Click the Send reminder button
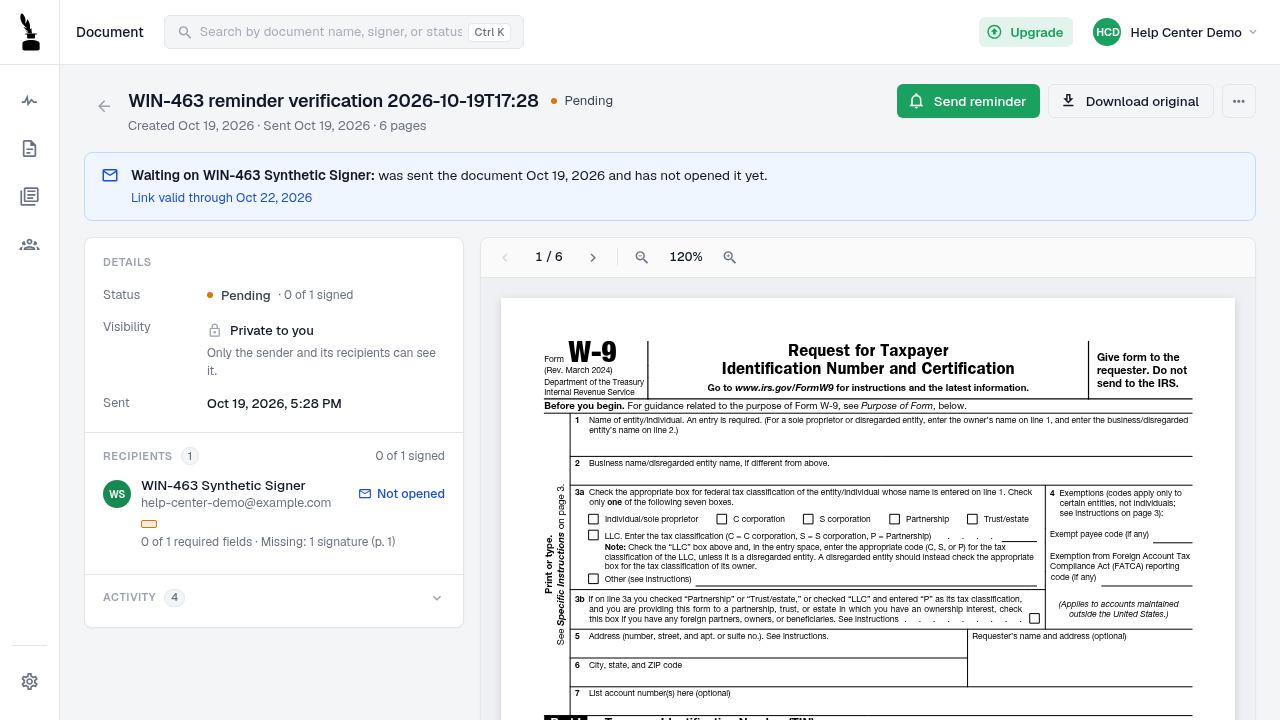 click(x=968, y=101)
